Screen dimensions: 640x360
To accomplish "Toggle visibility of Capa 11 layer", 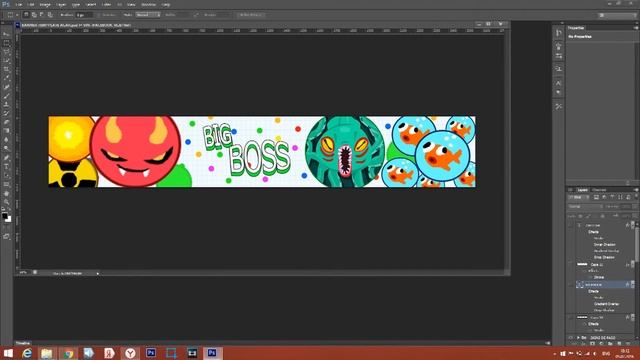I will [571, 264].
